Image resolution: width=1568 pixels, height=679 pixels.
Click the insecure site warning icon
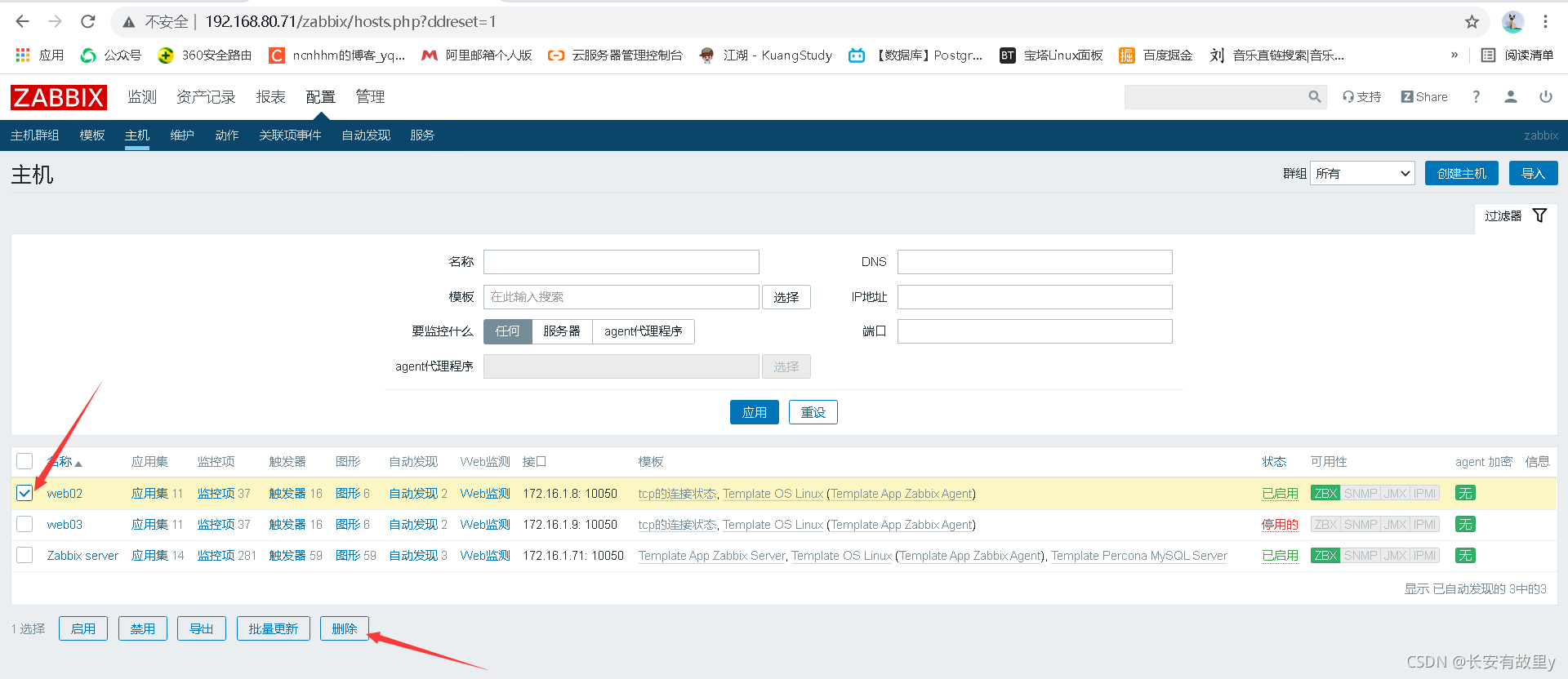coord(128,22)
